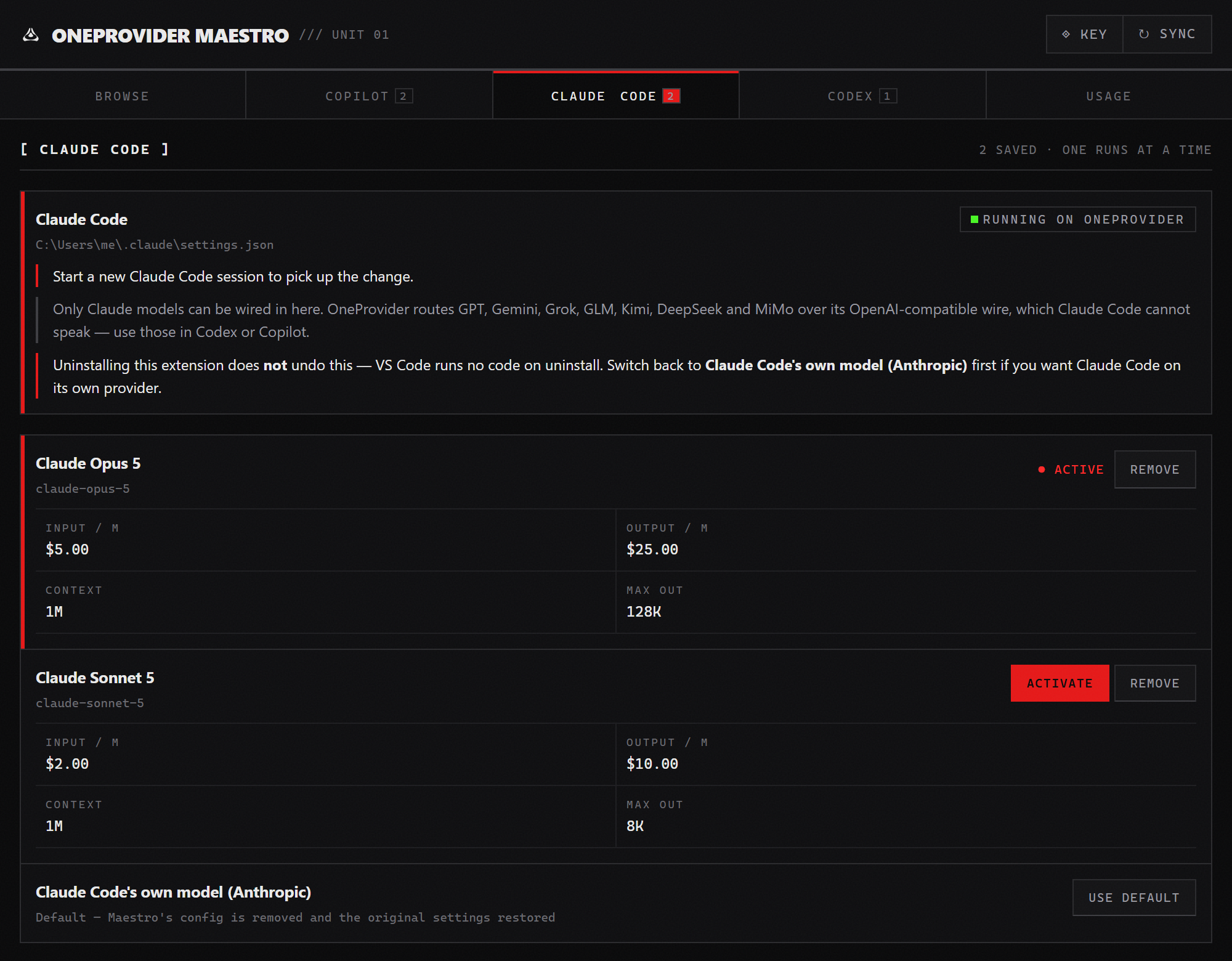Switch to the BROWSE tab
The width and height of the screenshot is (1232, 961).
coord(123,96)
